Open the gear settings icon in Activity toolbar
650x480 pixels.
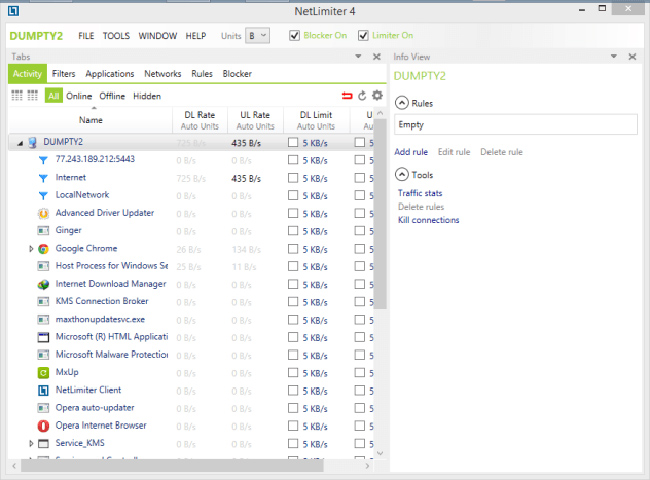pos(377,96)
